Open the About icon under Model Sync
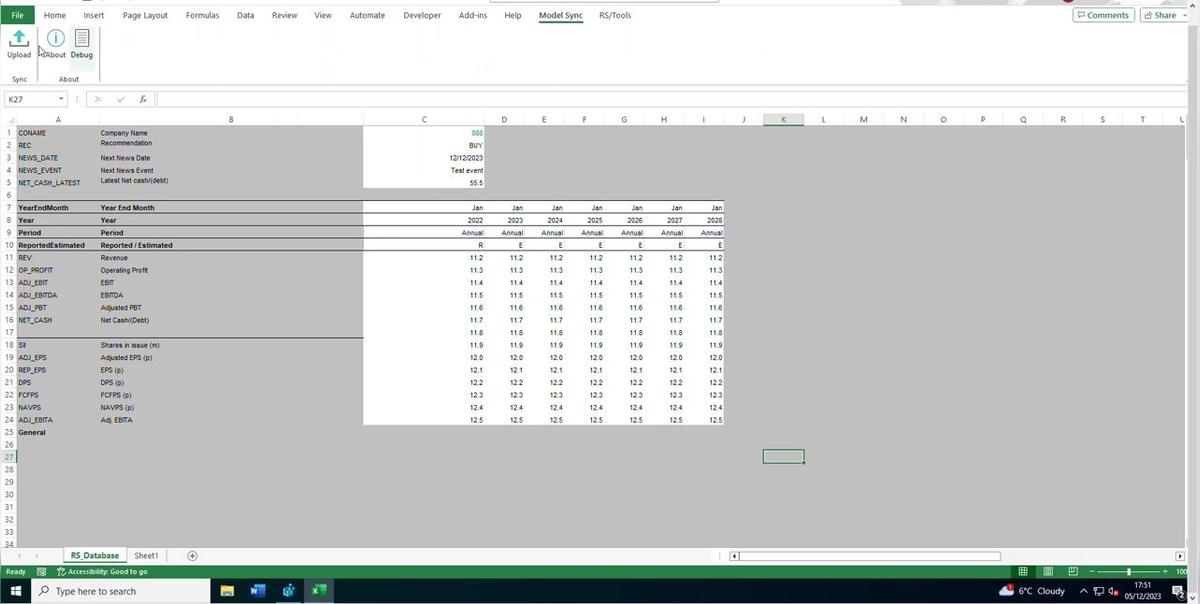Viewport: 1200px width, 604px height. pos(55,44)
